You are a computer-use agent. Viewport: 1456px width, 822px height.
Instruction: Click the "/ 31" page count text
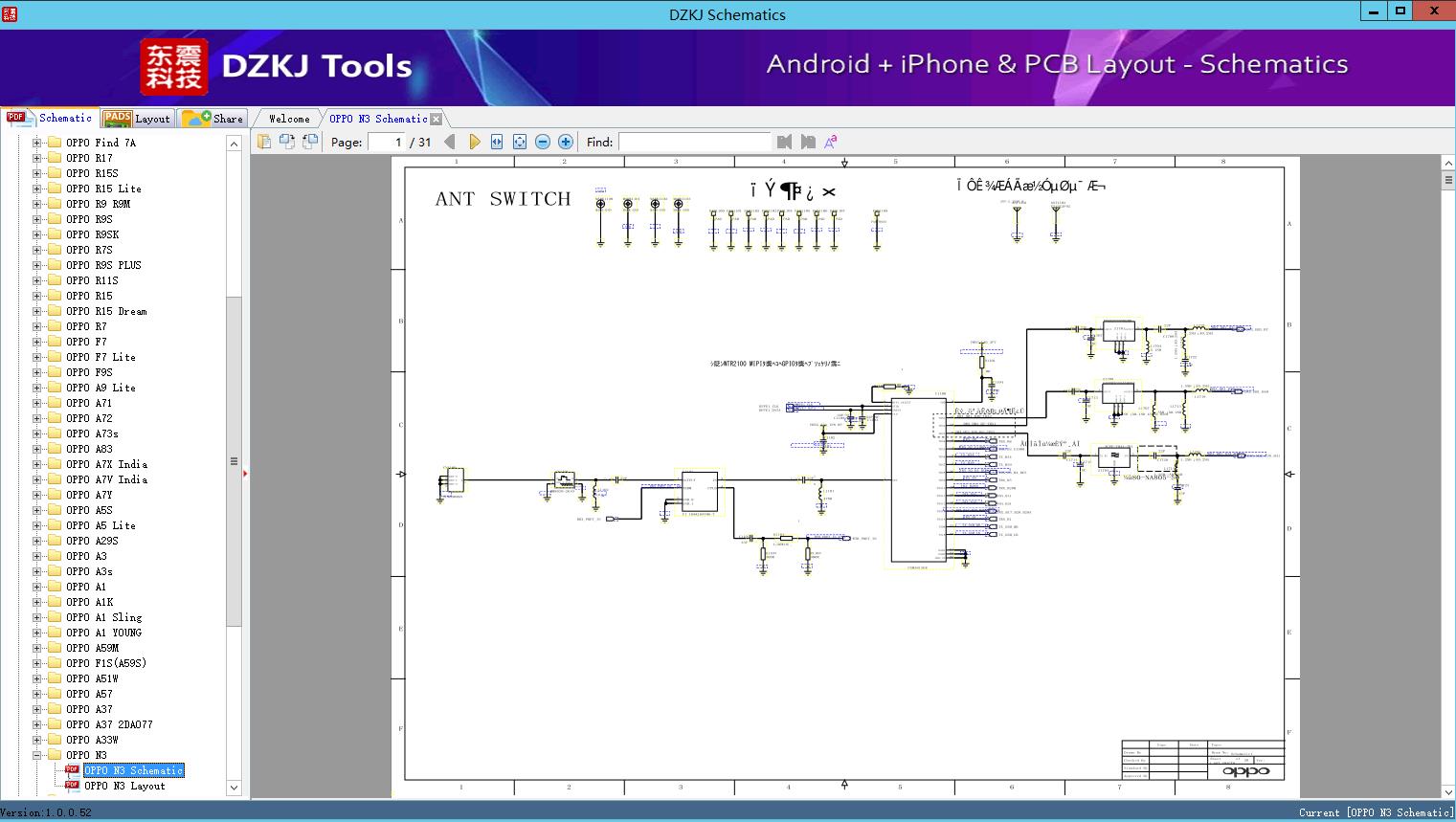coord(420,142)
